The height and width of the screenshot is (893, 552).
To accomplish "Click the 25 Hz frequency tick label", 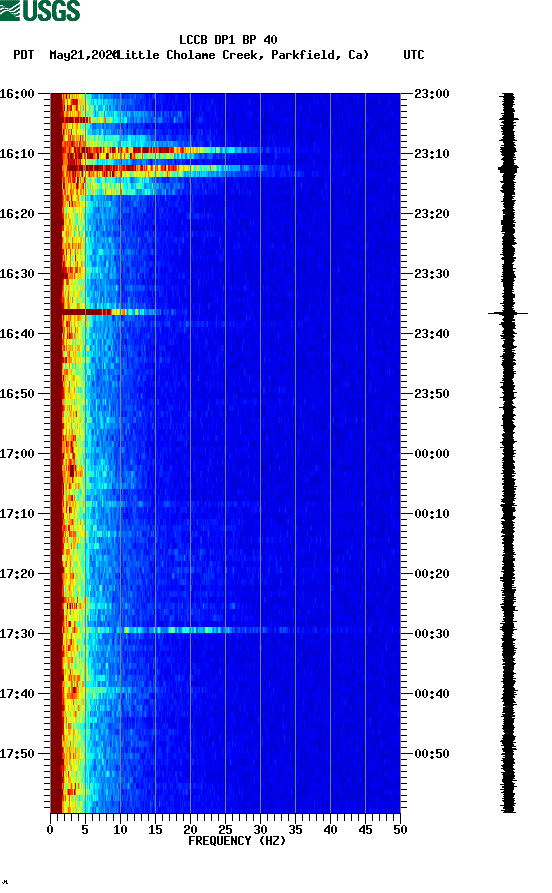I will (225, 830).
